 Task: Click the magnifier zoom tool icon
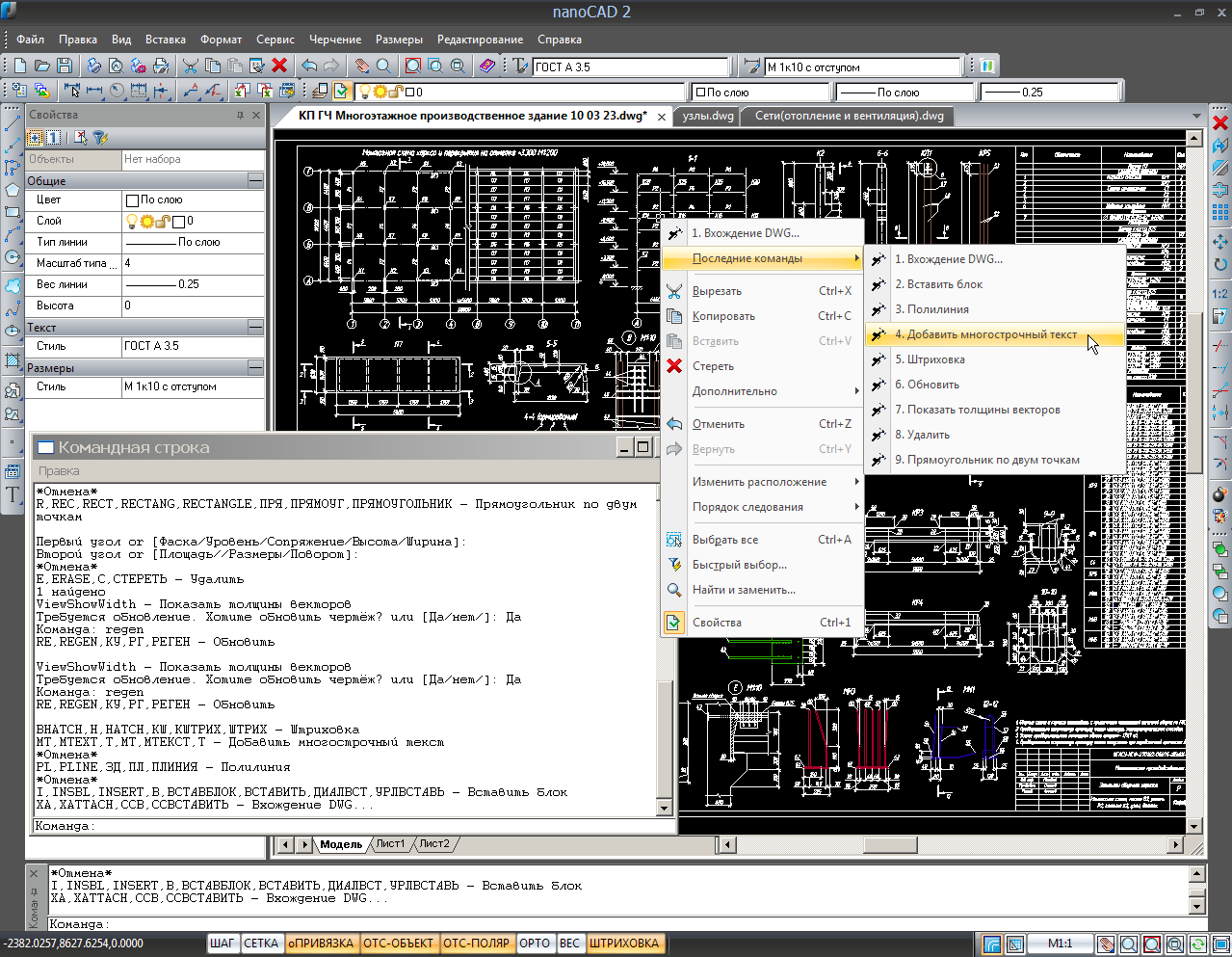pyautogui.click(x=383, y=66)
